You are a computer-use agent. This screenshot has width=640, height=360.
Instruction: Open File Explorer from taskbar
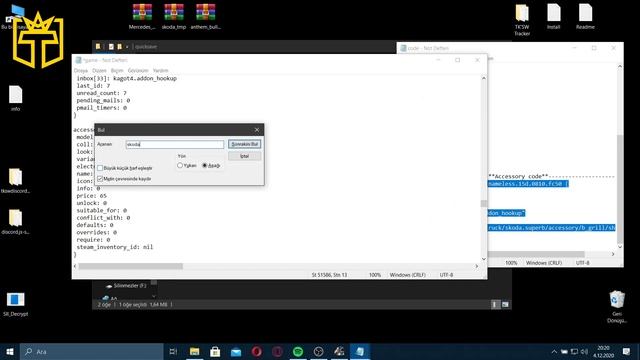pyautogui.click(x=195, y=351)
